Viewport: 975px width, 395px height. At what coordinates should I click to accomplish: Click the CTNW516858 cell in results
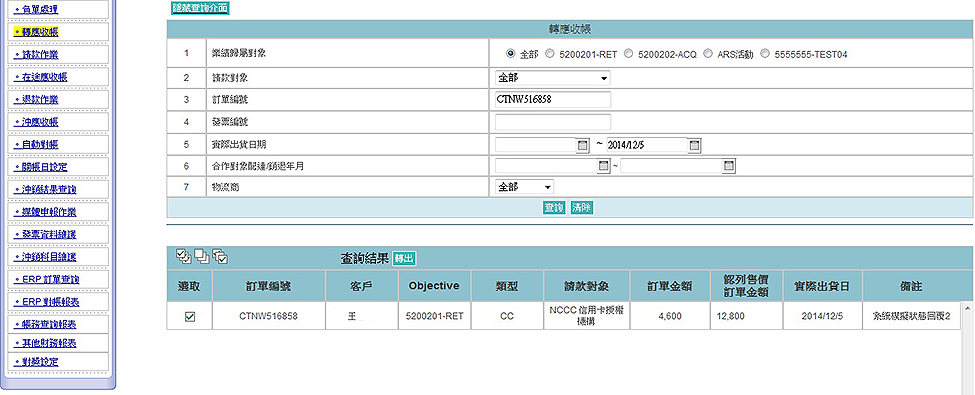tap(269, 316)
